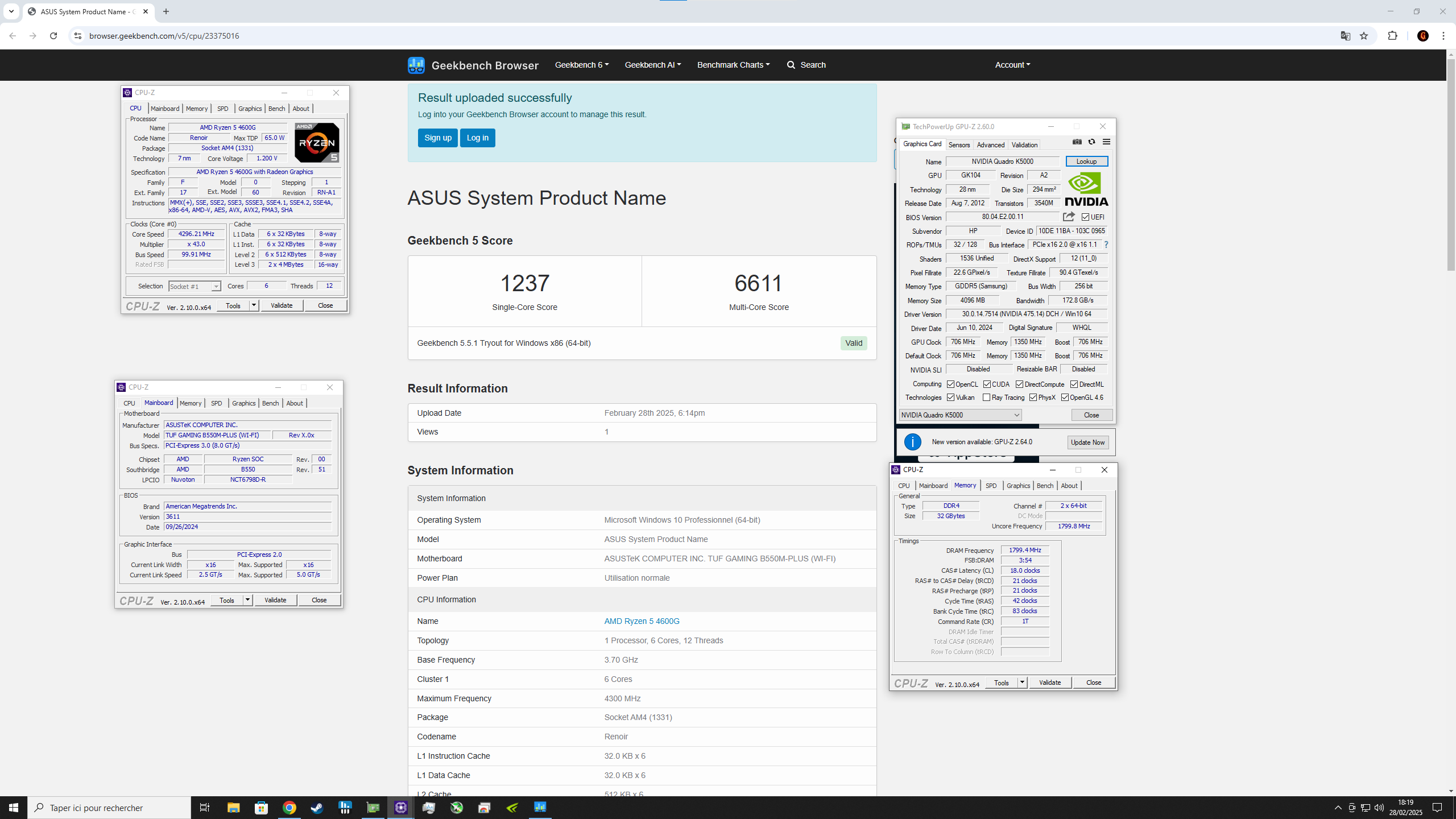
Task: Click Validate in CPU-Z Memory window
Action: point(1050,682)
